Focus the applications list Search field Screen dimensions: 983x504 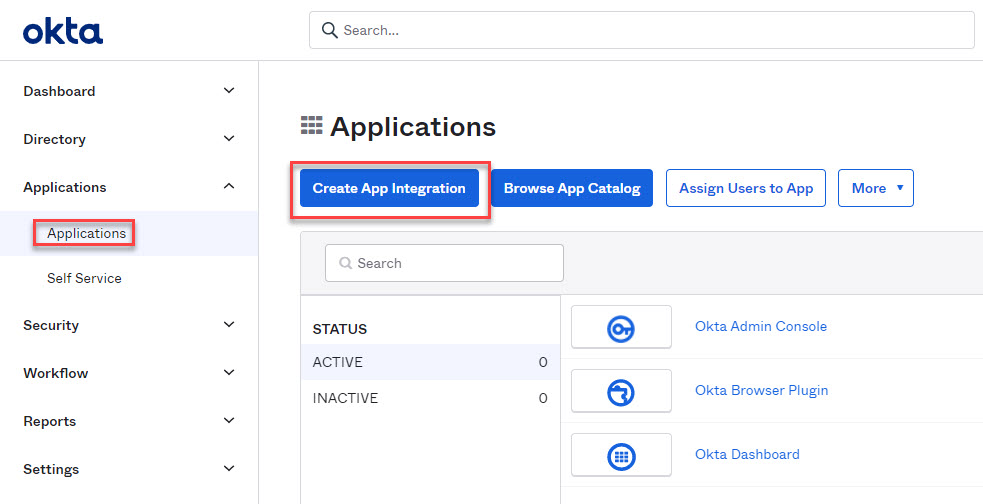point(444,263)
